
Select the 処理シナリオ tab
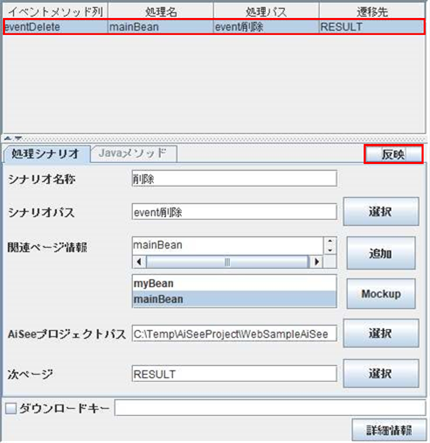[46, 154]
